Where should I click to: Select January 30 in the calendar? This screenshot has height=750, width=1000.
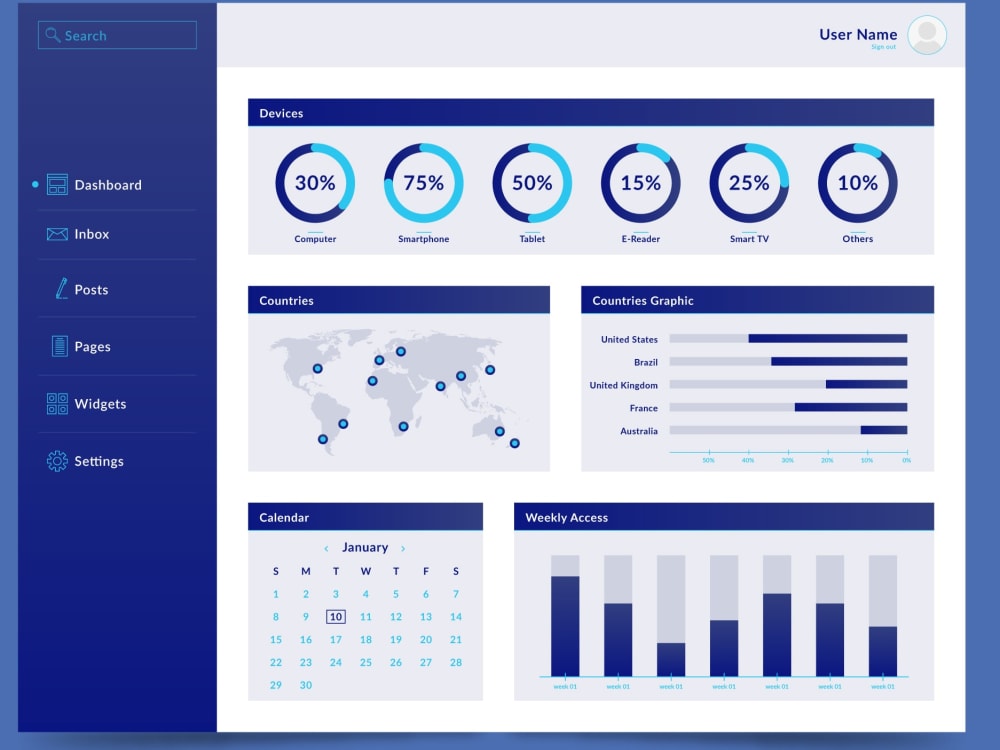[x=305, y=685]
